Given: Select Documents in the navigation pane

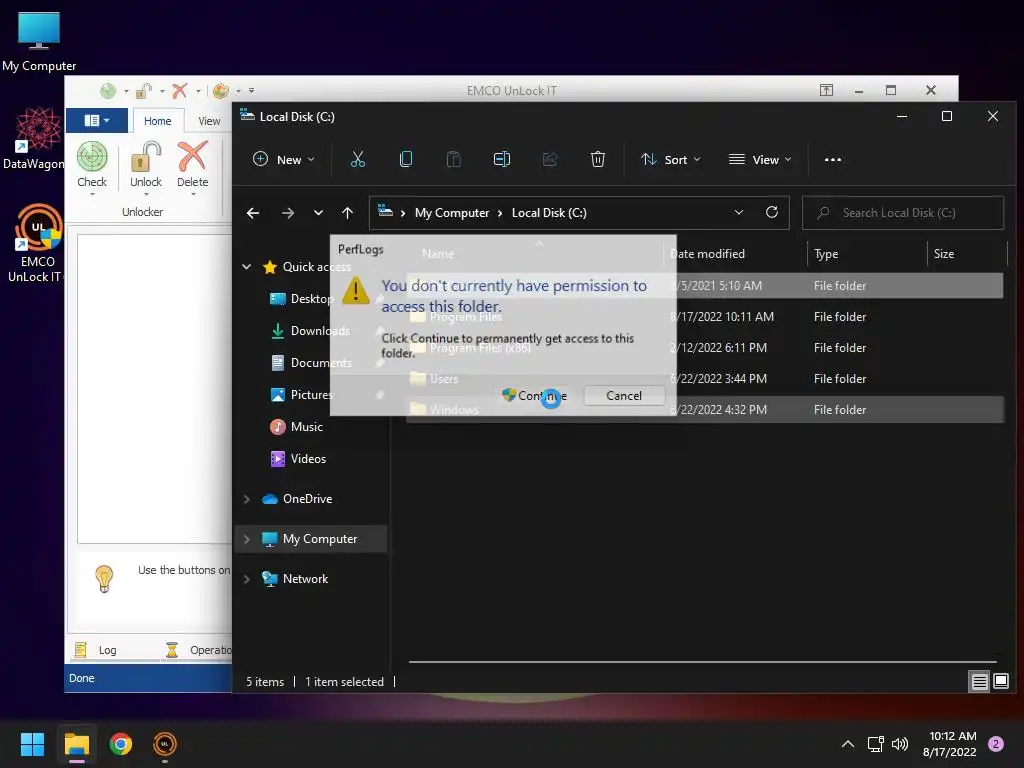Looking at the screenshot, I should [312, 362].
